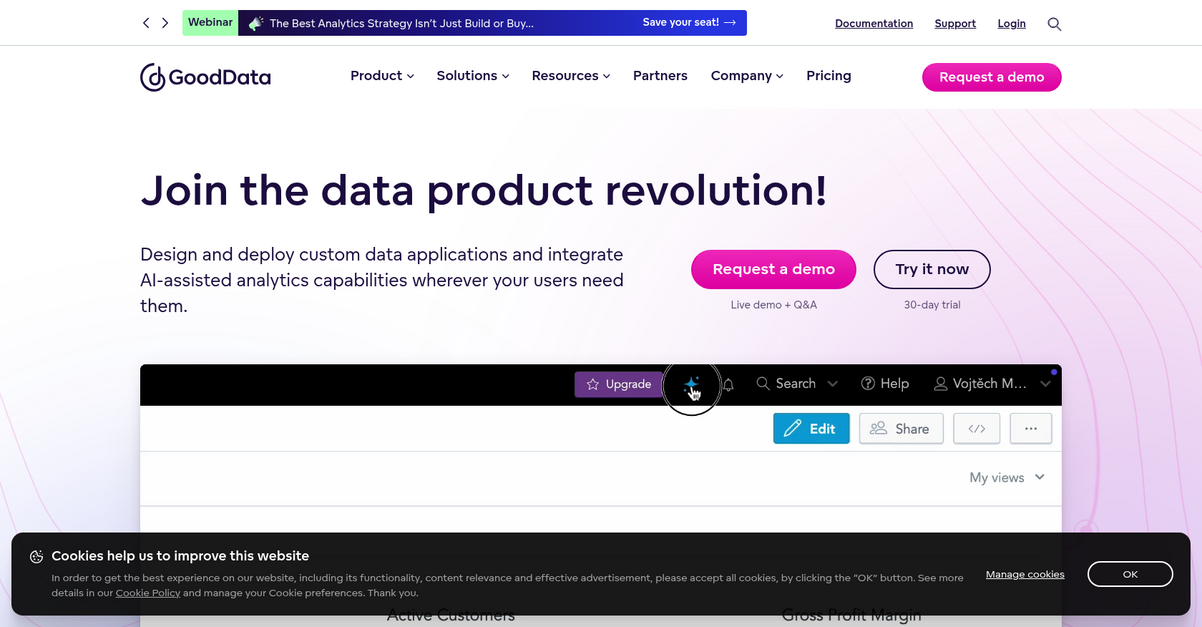The width and height of the screenshot is (1202, 627).
Task: Click the Login link
Action: coord(1012,23)
